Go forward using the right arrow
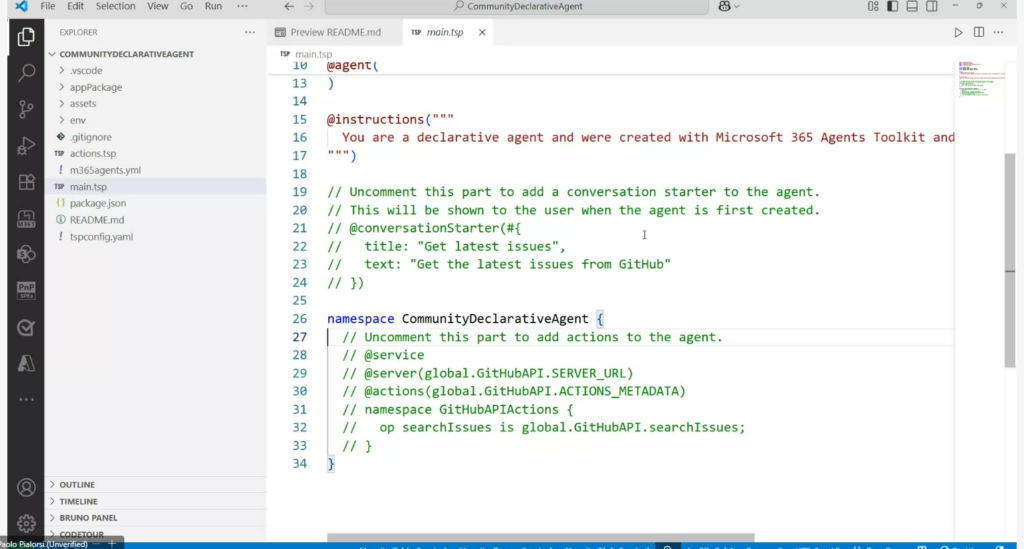This screenshot has width=1024, height=549. pos(309,7)
